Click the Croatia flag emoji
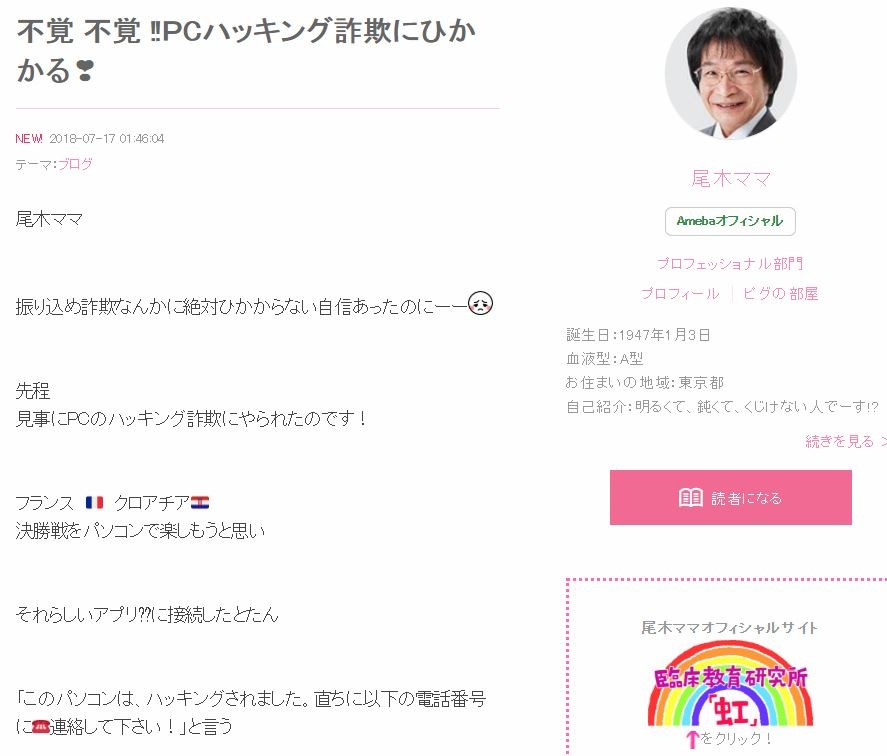 [x=200, y=502]
